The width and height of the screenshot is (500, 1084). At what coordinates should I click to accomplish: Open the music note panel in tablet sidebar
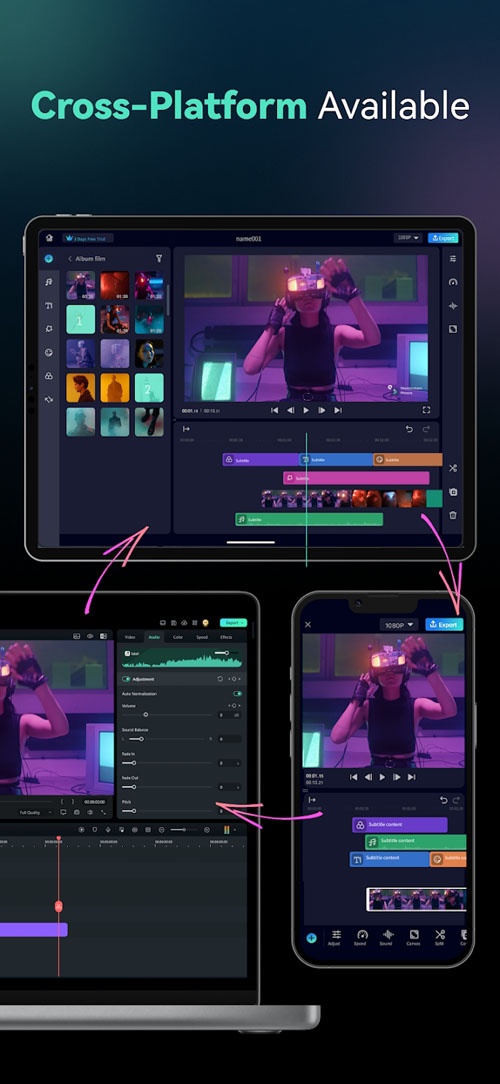click(48, 282)
